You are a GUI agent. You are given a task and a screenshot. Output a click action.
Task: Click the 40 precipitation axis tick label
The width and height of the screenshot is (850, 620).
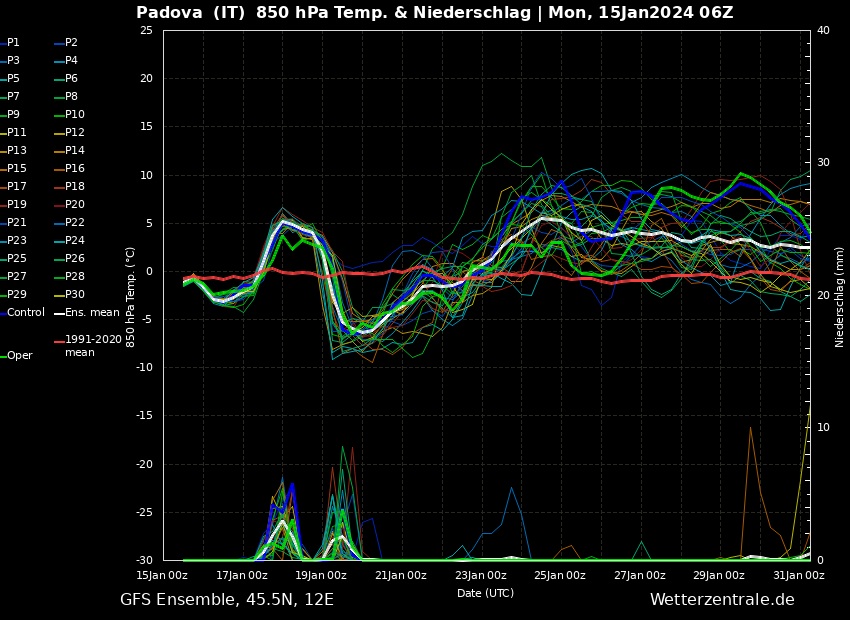click(823, 30)
